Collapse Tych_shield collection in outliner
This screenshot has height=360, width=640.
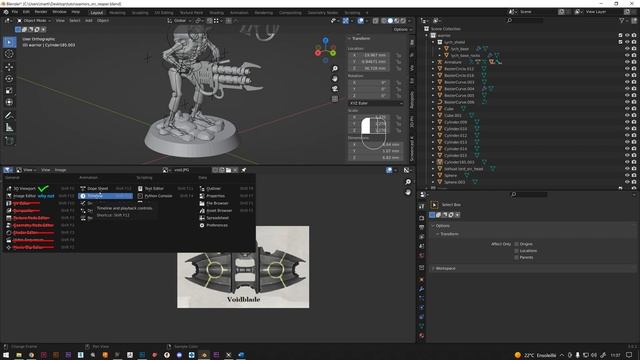point(433,42)
